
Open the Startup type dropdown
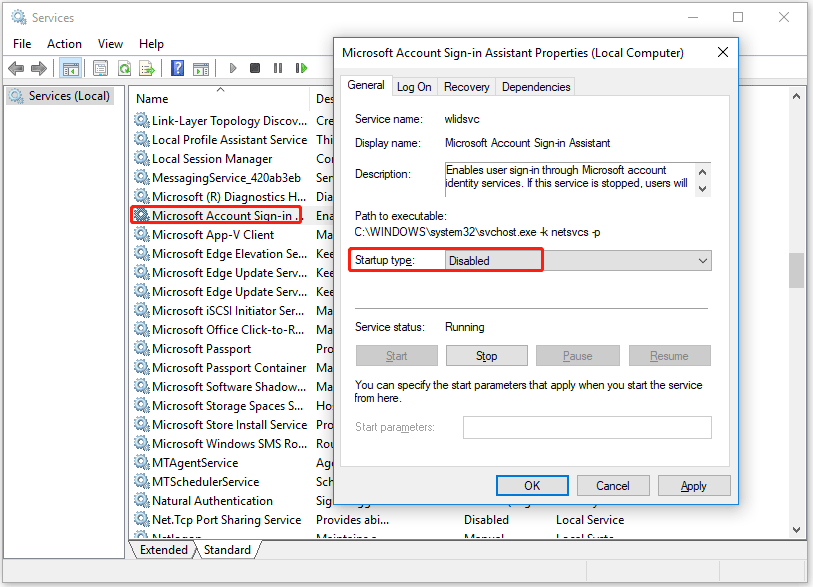tap(578, 260)
